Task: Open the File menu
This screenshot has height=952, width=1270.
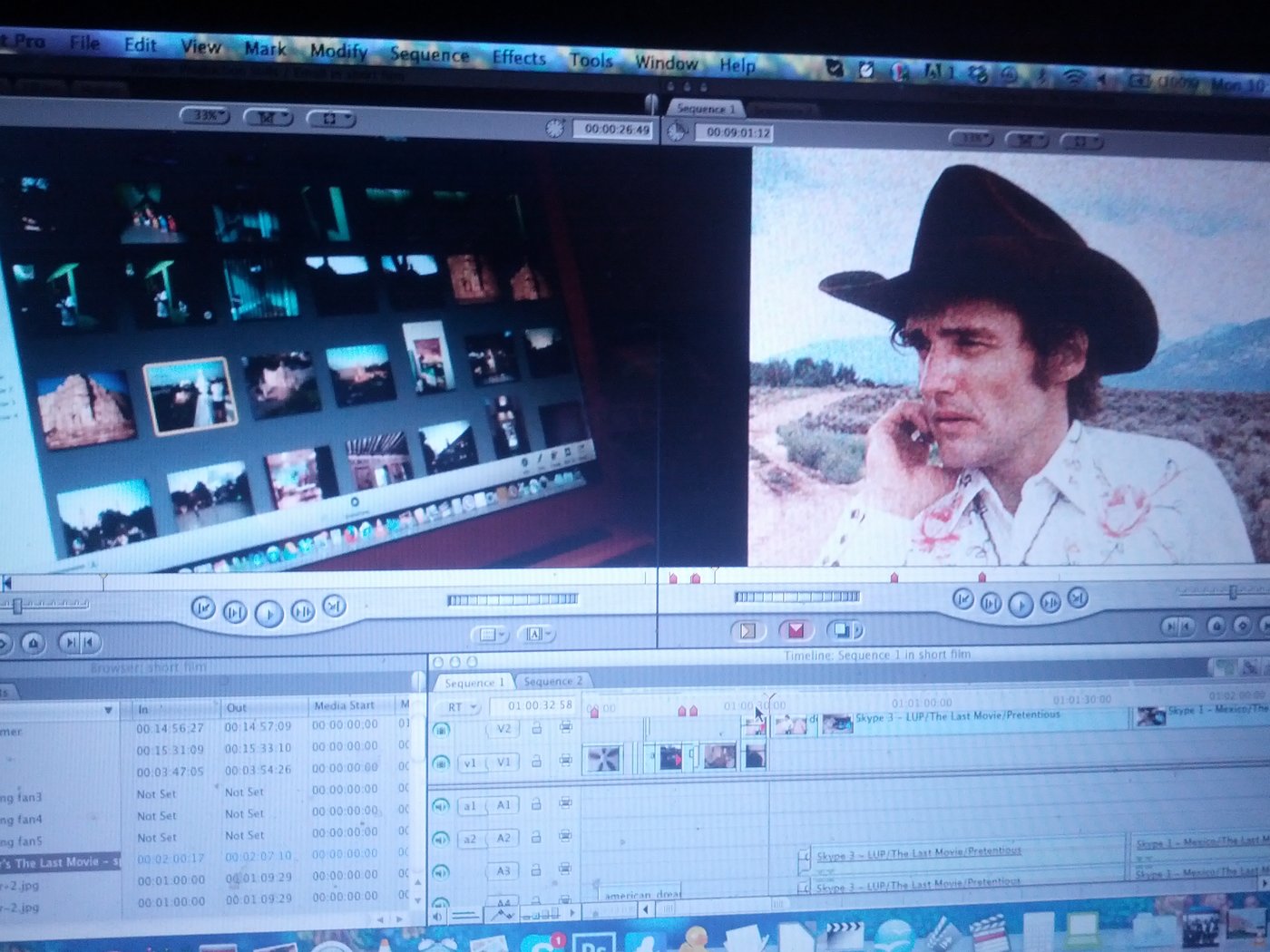Action: pyautogui.click(x=85, y=42)
